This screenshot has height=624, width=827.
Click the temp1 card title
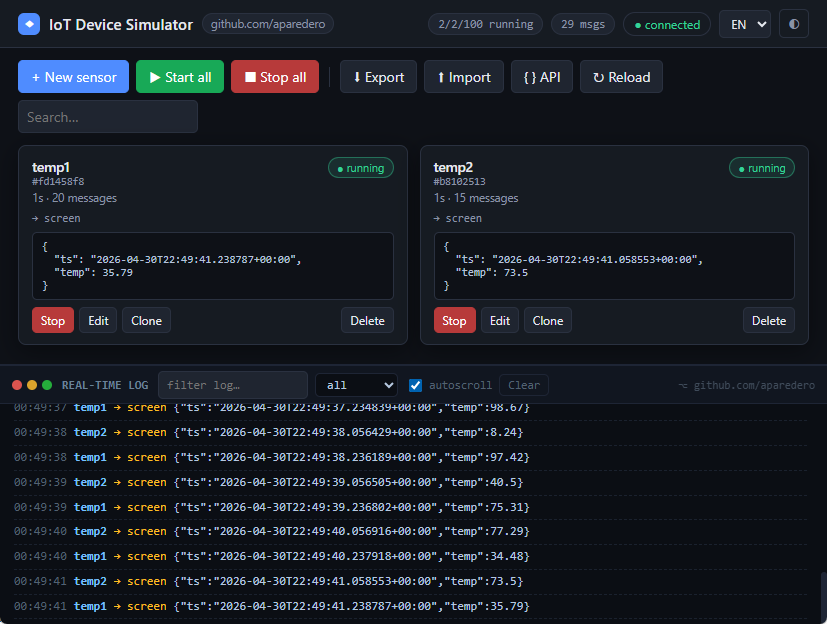(x=51, y=167)
